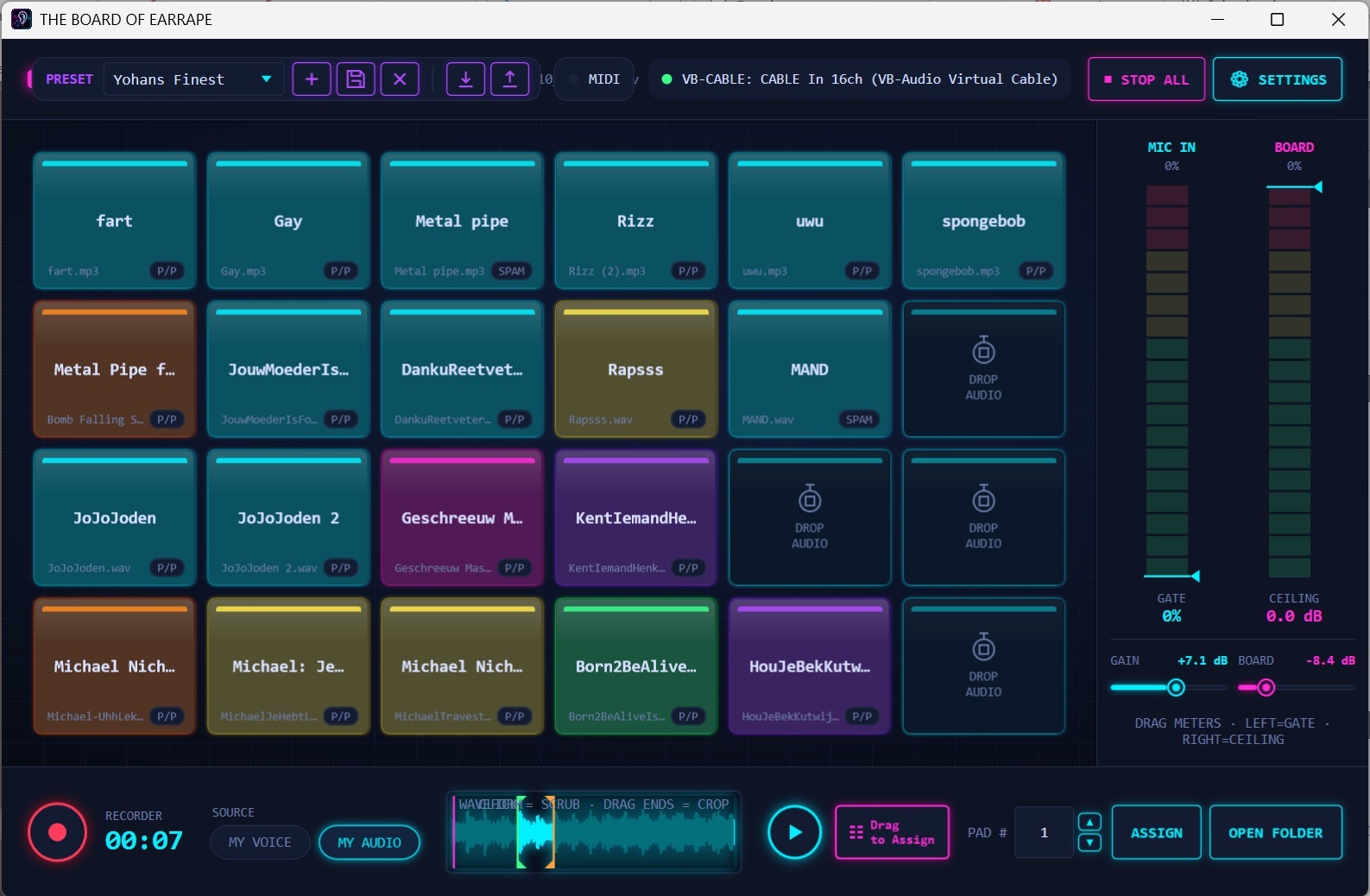Play the Metal pipe pad
This screenshot has height=896, width=1370.
462,221
